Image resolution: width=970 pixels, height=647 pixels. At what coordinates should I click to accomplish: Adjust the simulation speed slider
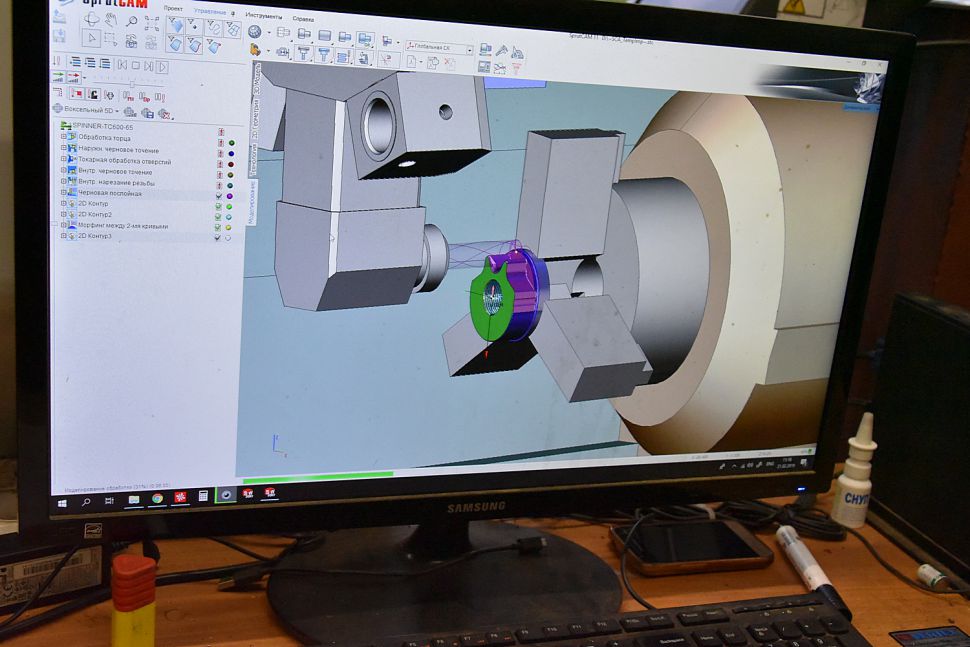(132, 83)
